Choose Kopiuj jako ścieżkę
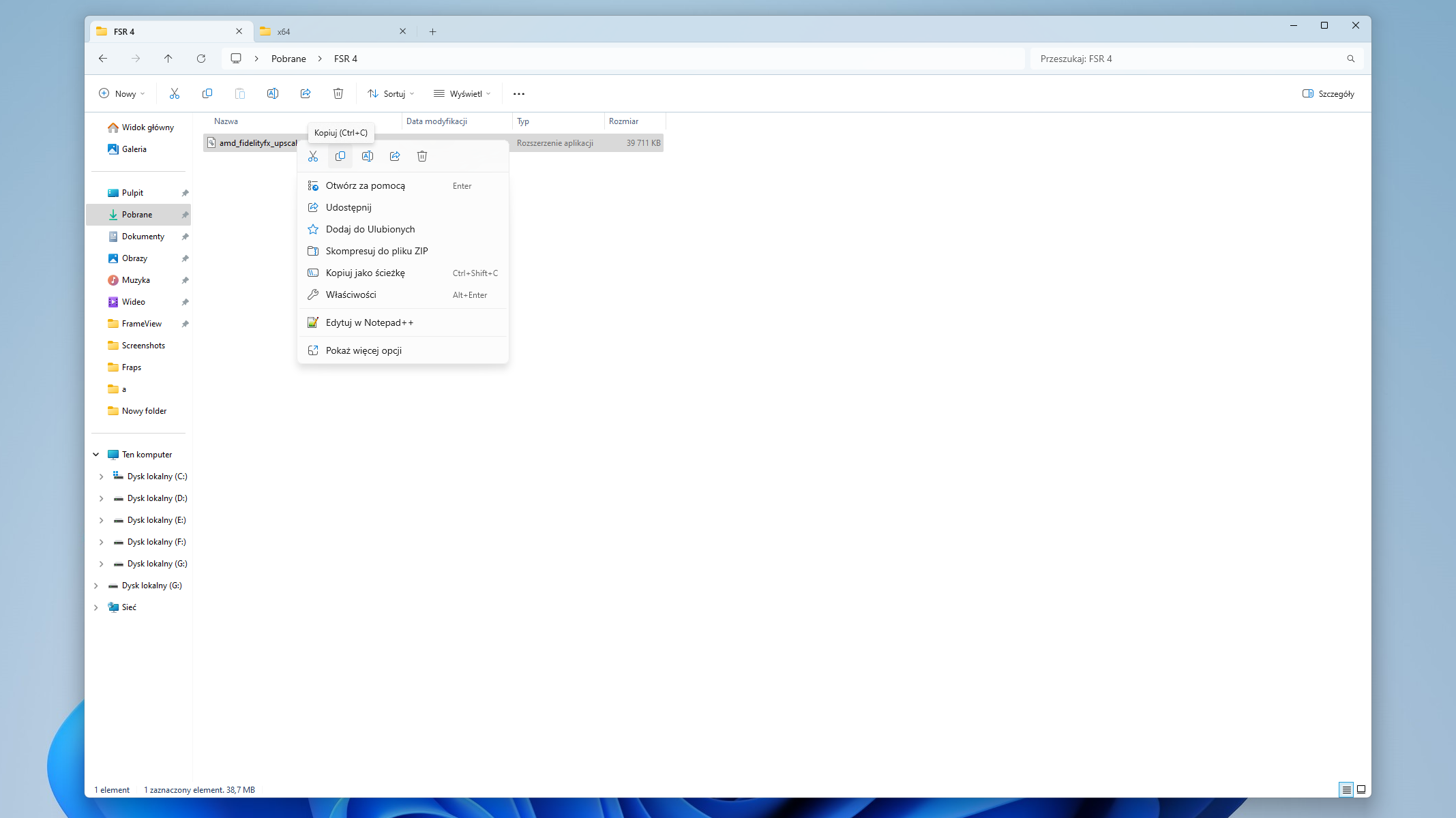The width and height of the screenshot is (1456, 818). coord(403,273)
